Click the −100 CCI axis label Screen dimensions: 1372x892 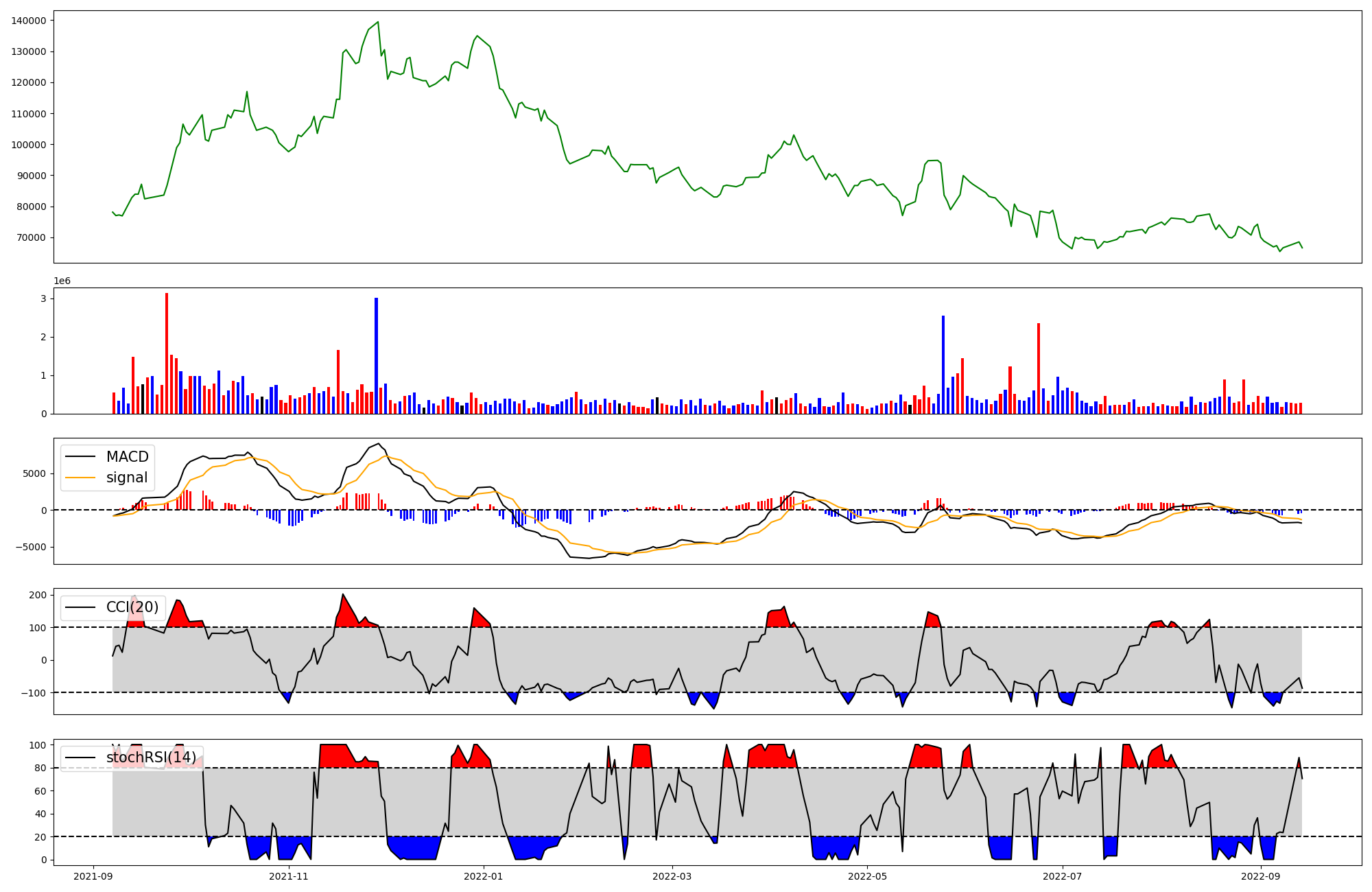tap(33, 693)
